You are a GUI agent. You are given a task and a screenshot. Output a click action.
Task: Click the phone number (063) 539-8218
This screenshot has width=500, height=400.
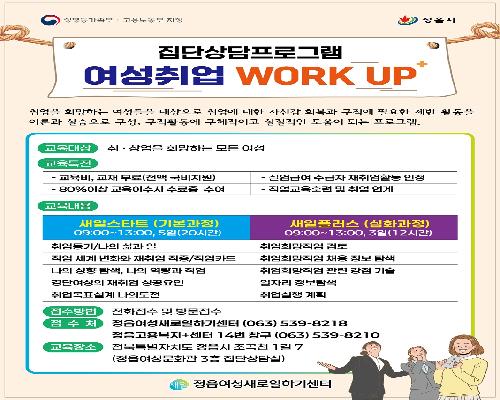(295, 323)
